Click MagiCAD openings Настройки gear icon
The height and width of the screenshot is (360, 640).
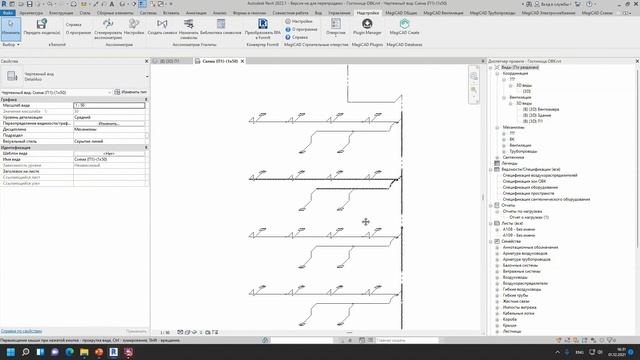pyautogui.click(x=288, y=21)
